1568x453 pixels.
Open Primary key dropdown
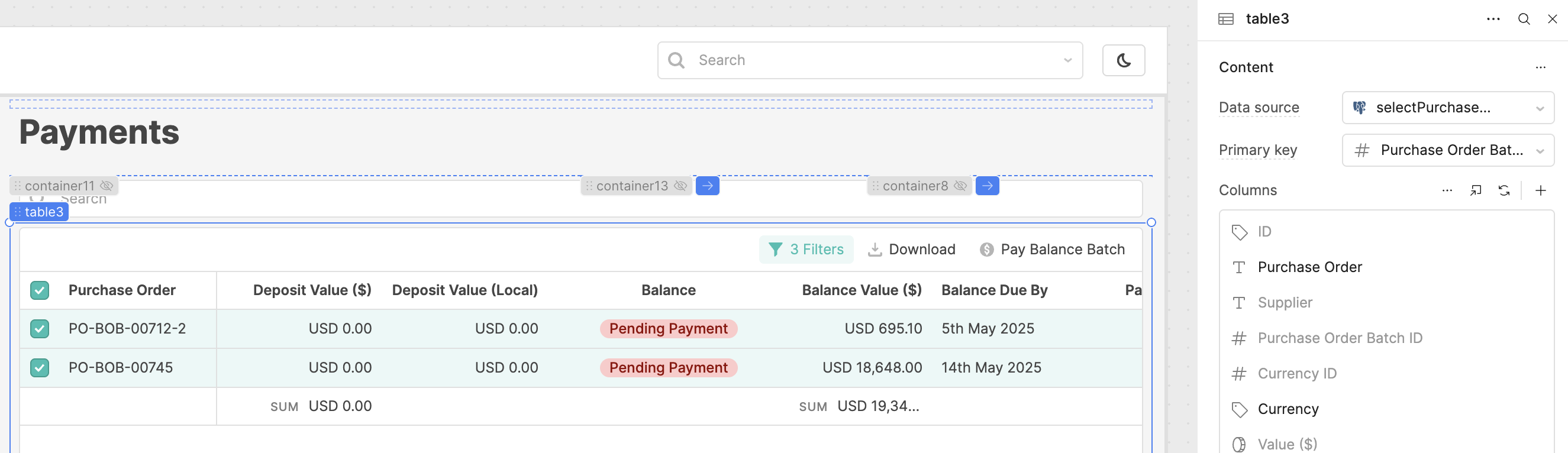coord(1447,150)
